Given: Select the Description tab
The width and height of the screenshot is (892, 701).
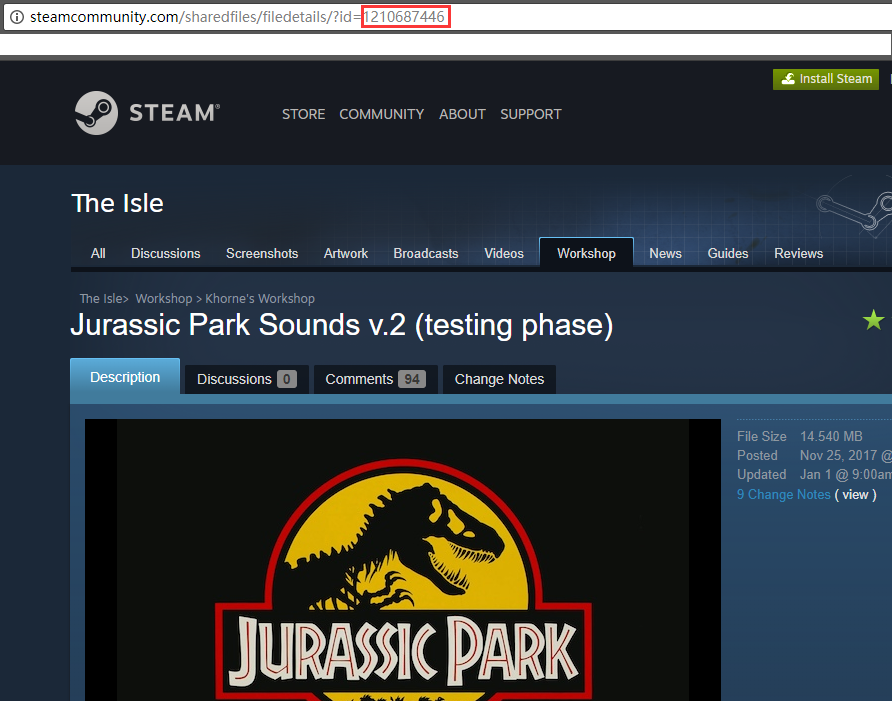Looking at the screenshot, I should [125, 377].
